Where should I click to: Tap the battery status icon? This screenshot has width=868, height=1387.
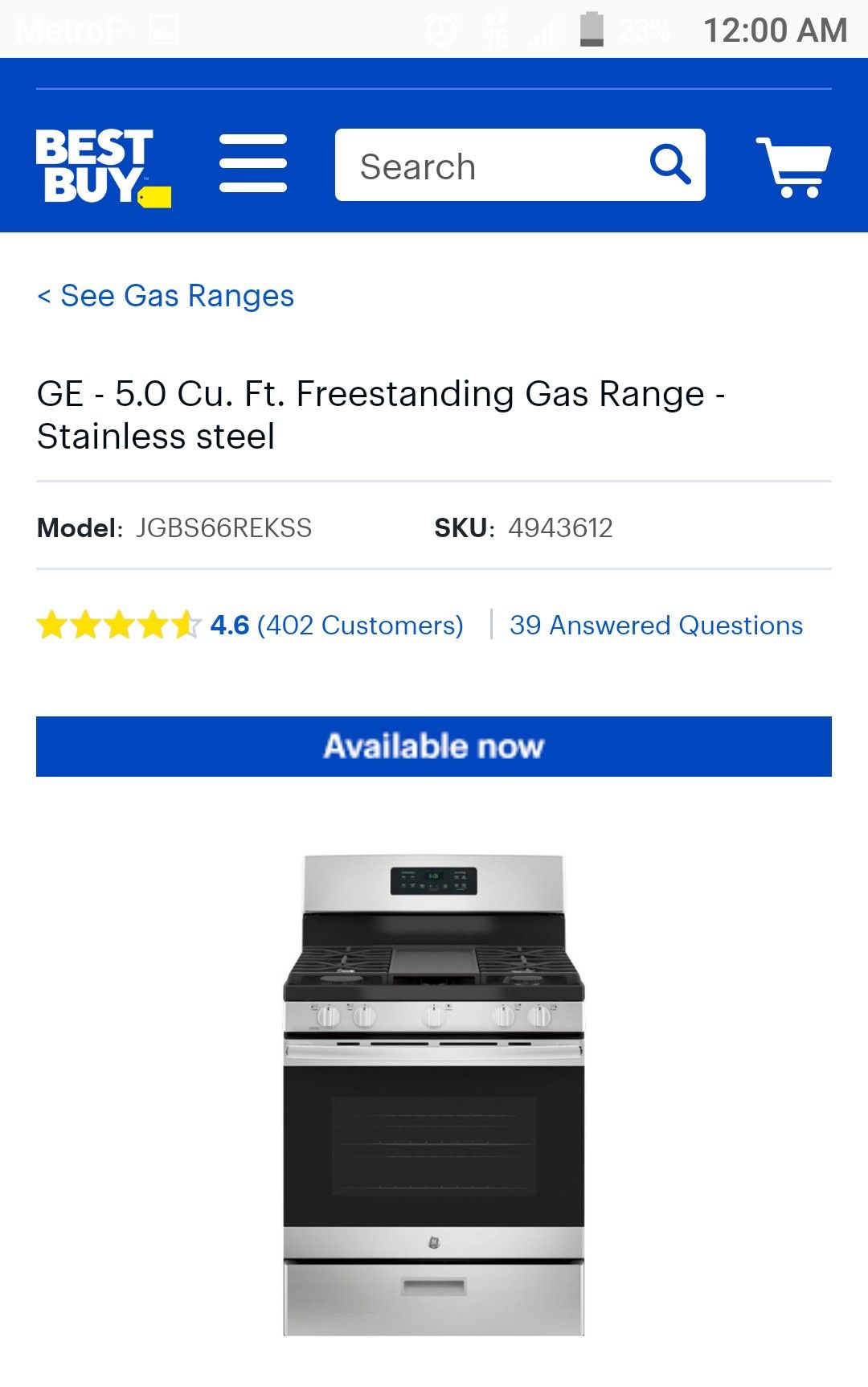click(592, 30)
